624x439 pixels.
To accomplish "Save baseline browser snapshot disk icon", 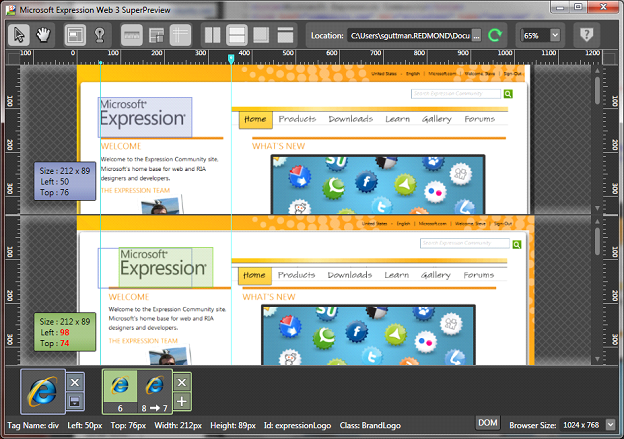I will click(x=75, y=402).
